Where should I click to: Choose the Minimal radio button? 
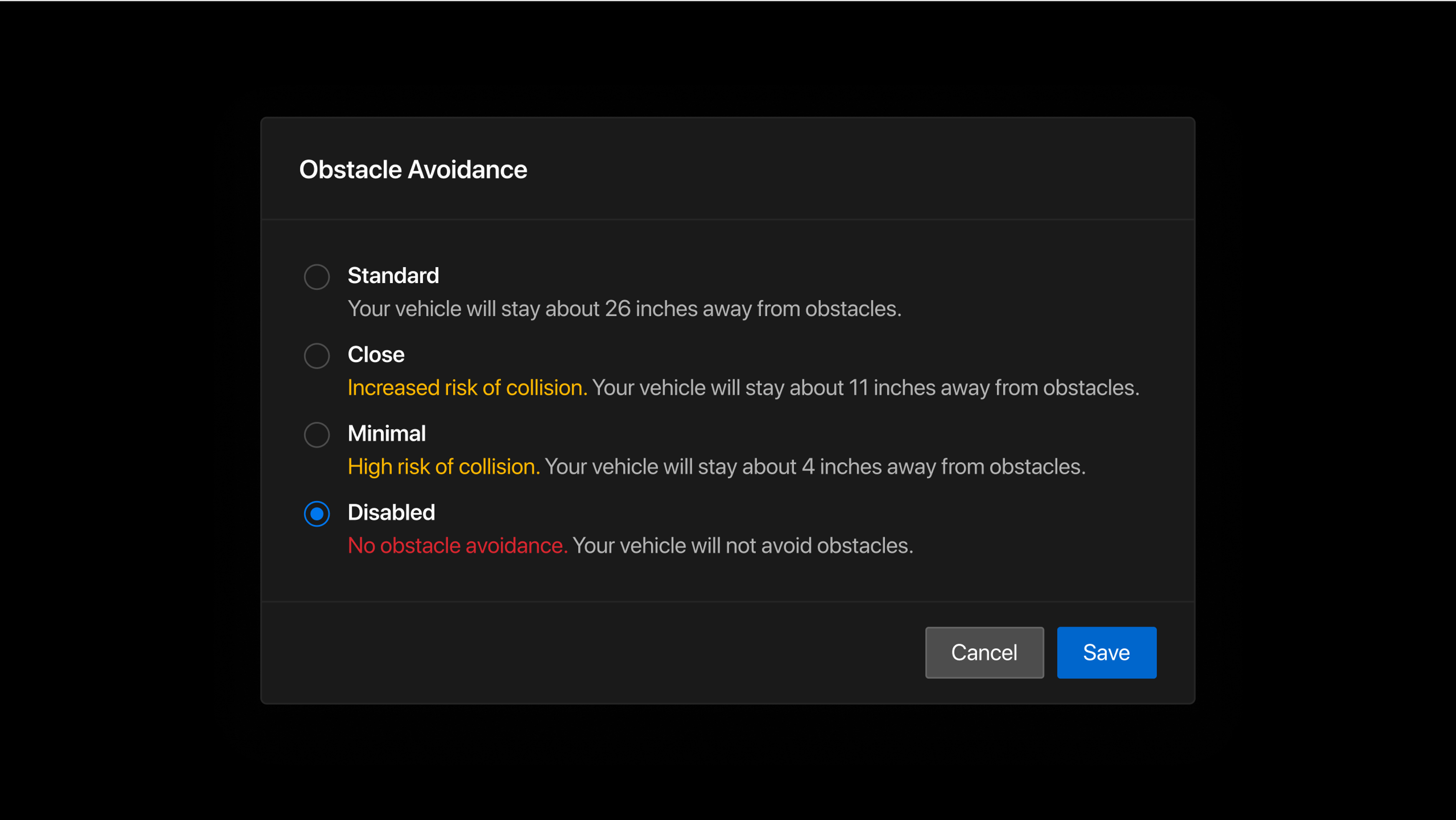316,435
